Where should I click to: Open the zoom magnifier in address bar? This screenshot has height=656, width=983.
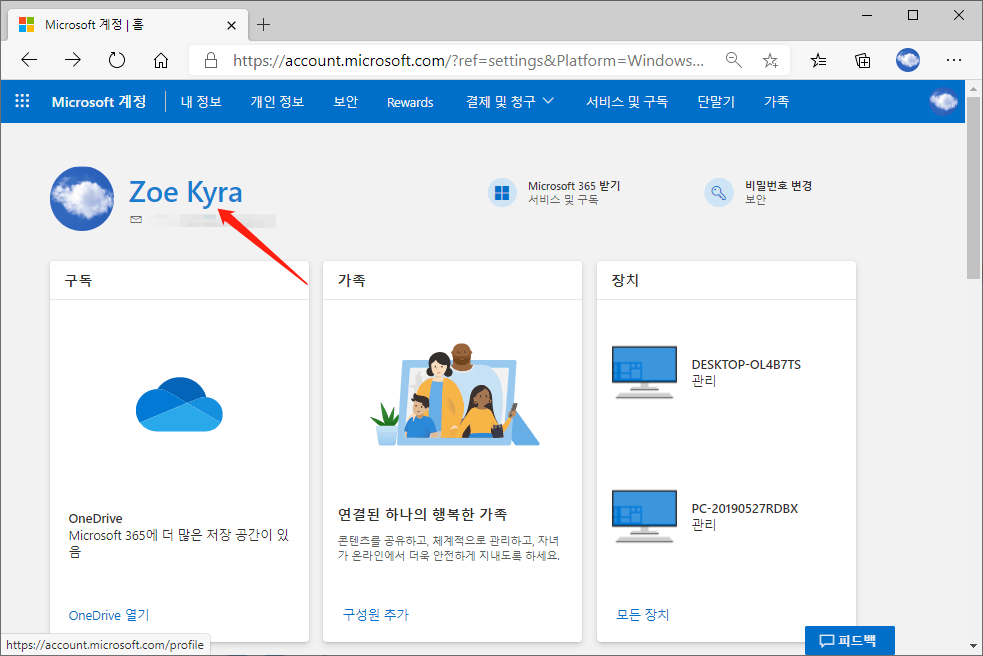pyautogui.click(x=733, y=60)
